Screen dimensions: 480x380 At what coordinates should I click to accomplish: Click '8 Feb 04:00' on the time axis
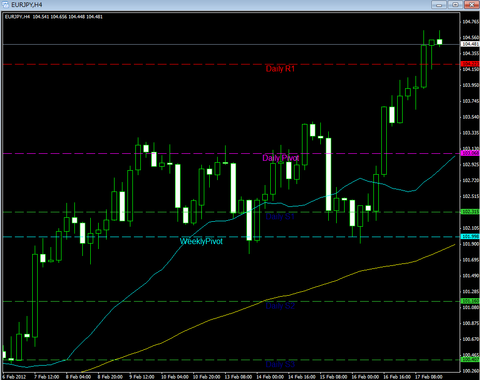tap(79, 377)
